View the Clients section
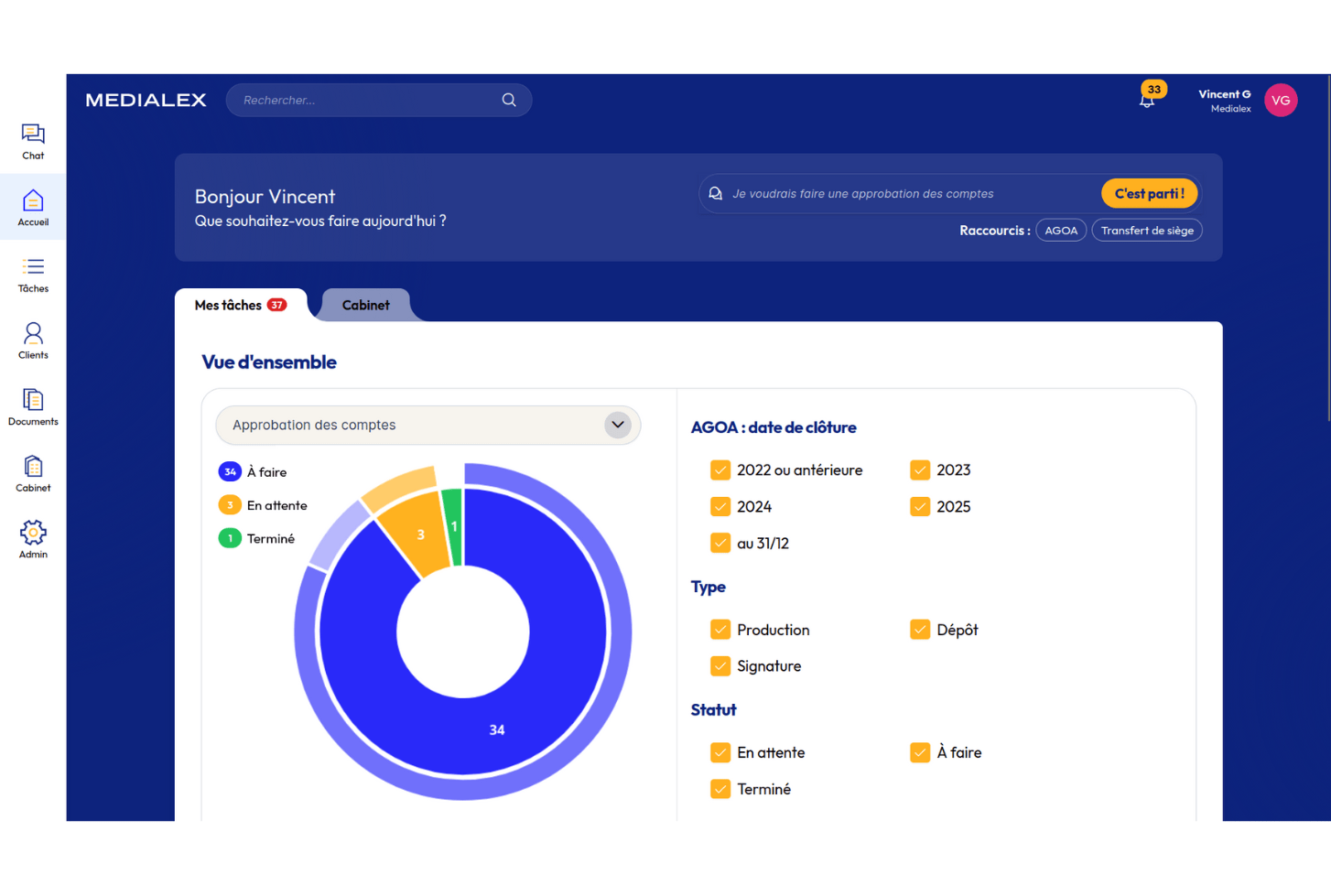The width and height of the screenshot is (1331, 896). 32,340
